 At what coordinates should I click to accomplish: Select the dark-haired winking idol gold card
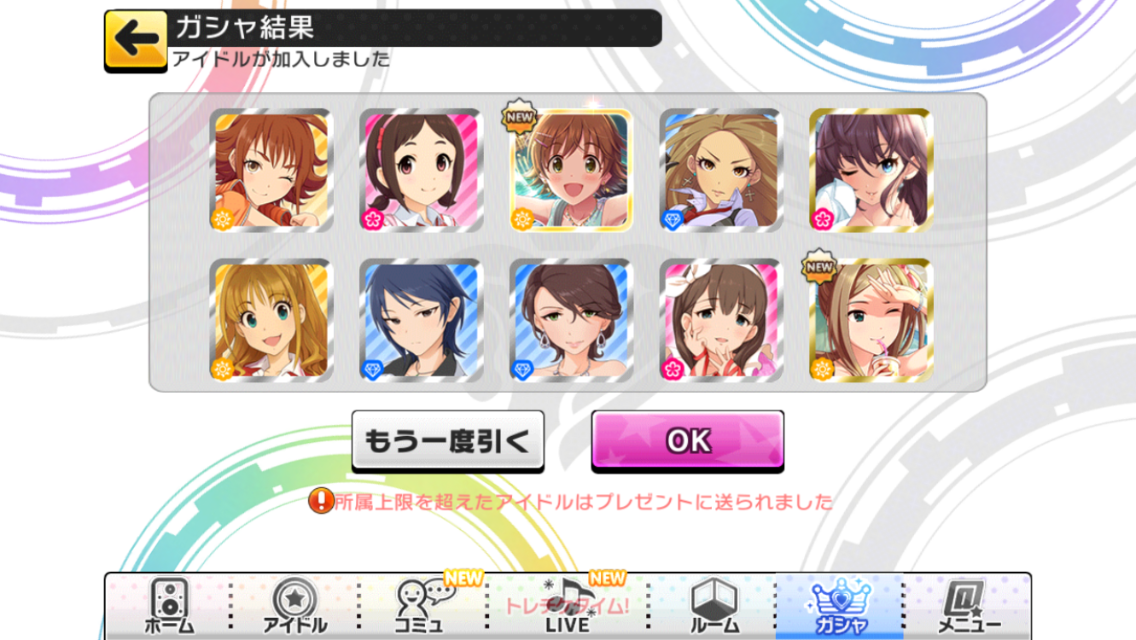pyautogui.click(x=871, y=170)
